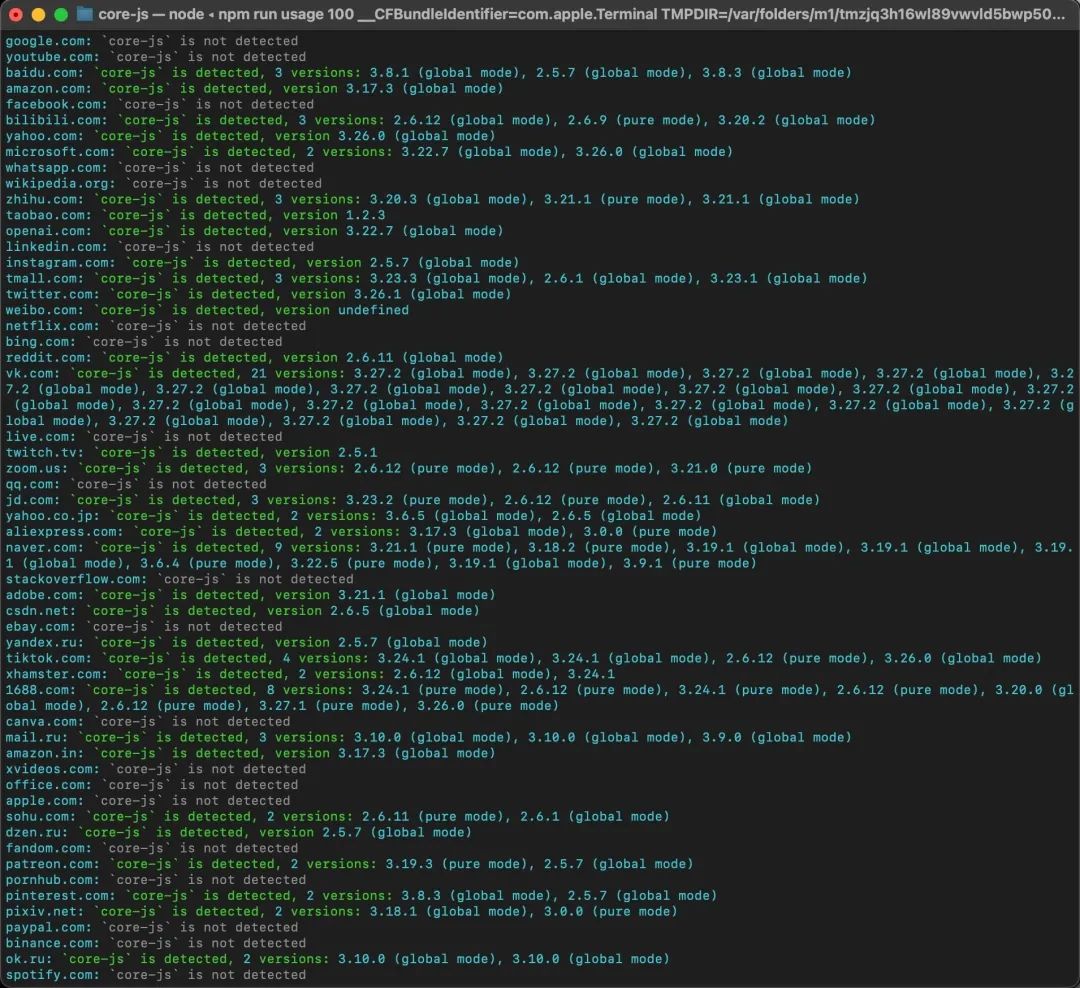Select the 1688.com 8 versions text
Viewport: 1080px width, 988px height.
tap(540, 699)
